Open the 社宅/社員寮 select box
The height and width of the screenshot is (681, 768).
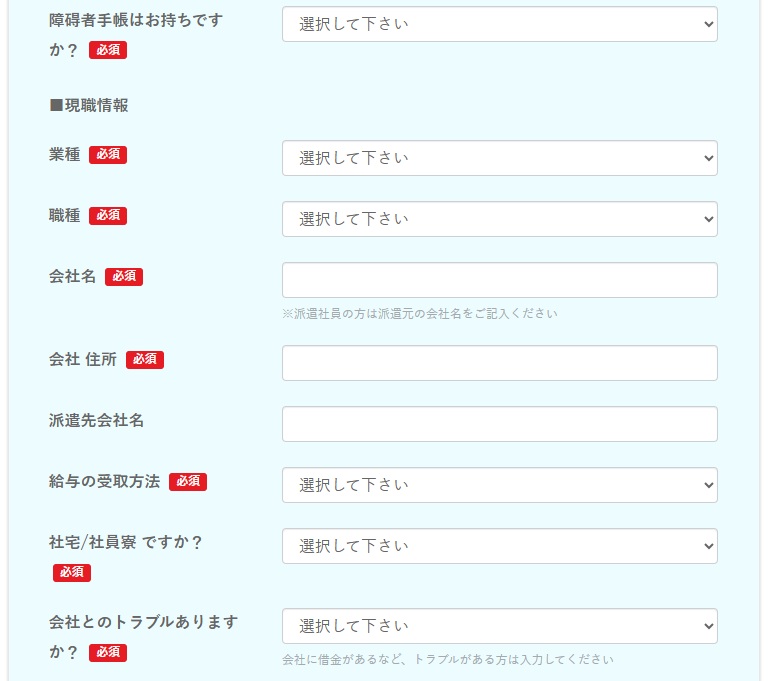pyautogui.click(x=499, y=546)
